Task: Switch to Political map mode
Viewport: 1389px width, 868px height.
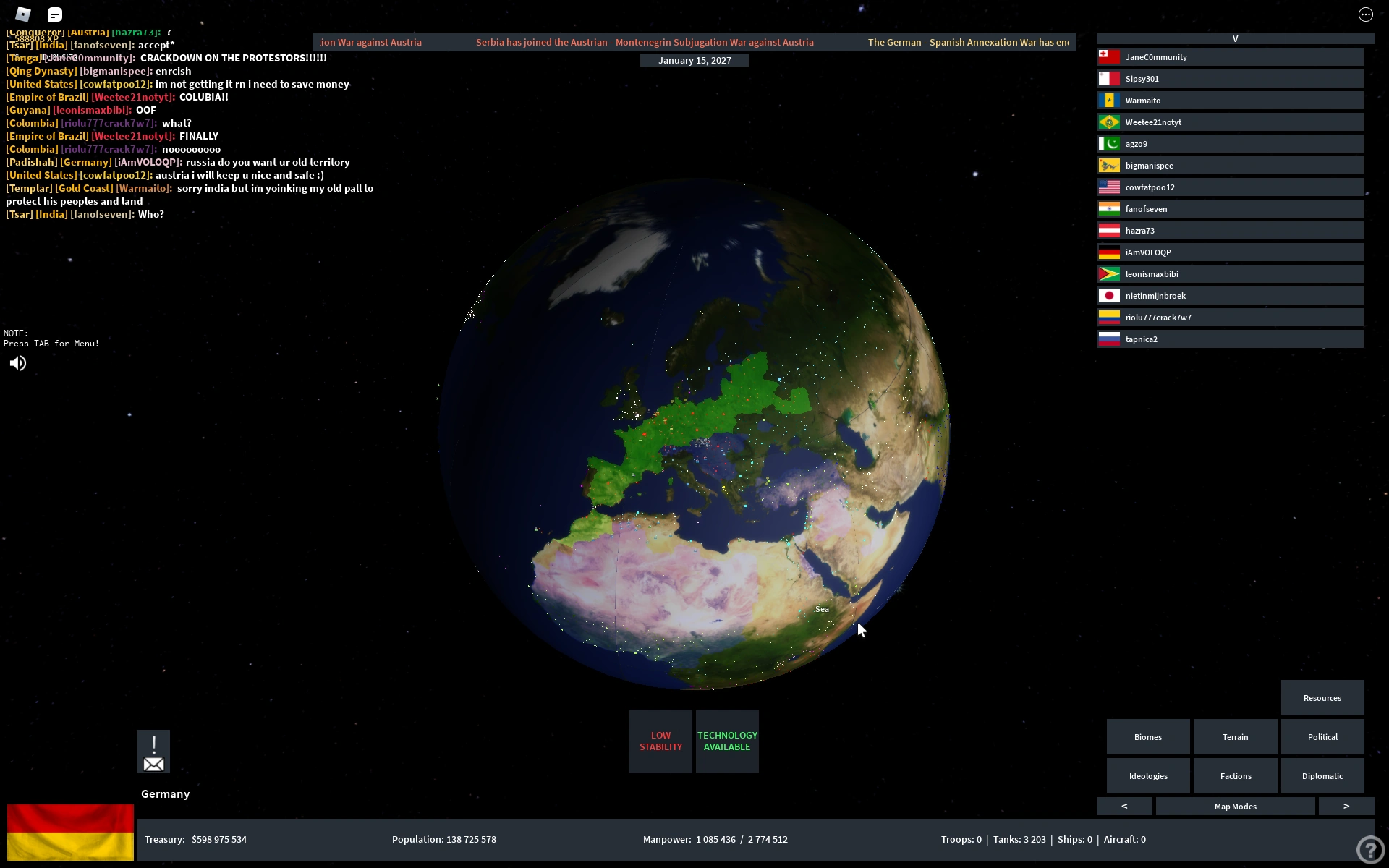Action: (1322, 736)
